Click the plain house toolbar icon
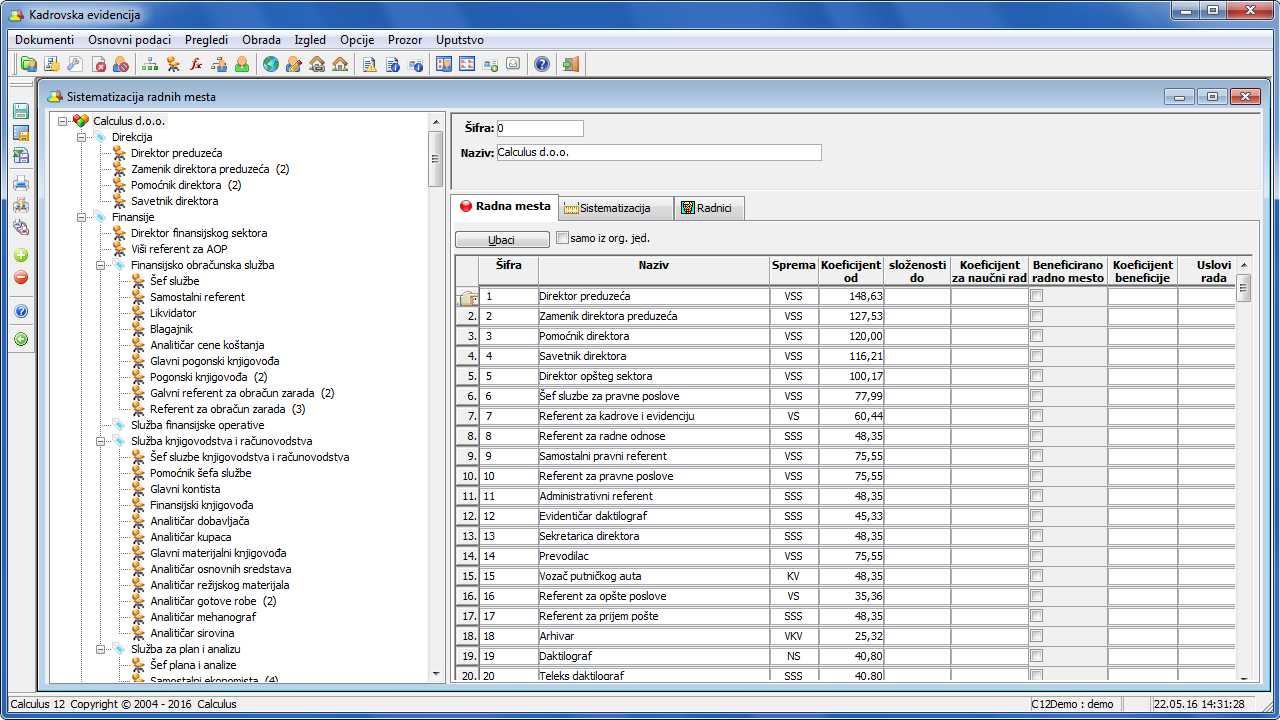This screenshot has height=720, width=1280. tap(340, 65)
